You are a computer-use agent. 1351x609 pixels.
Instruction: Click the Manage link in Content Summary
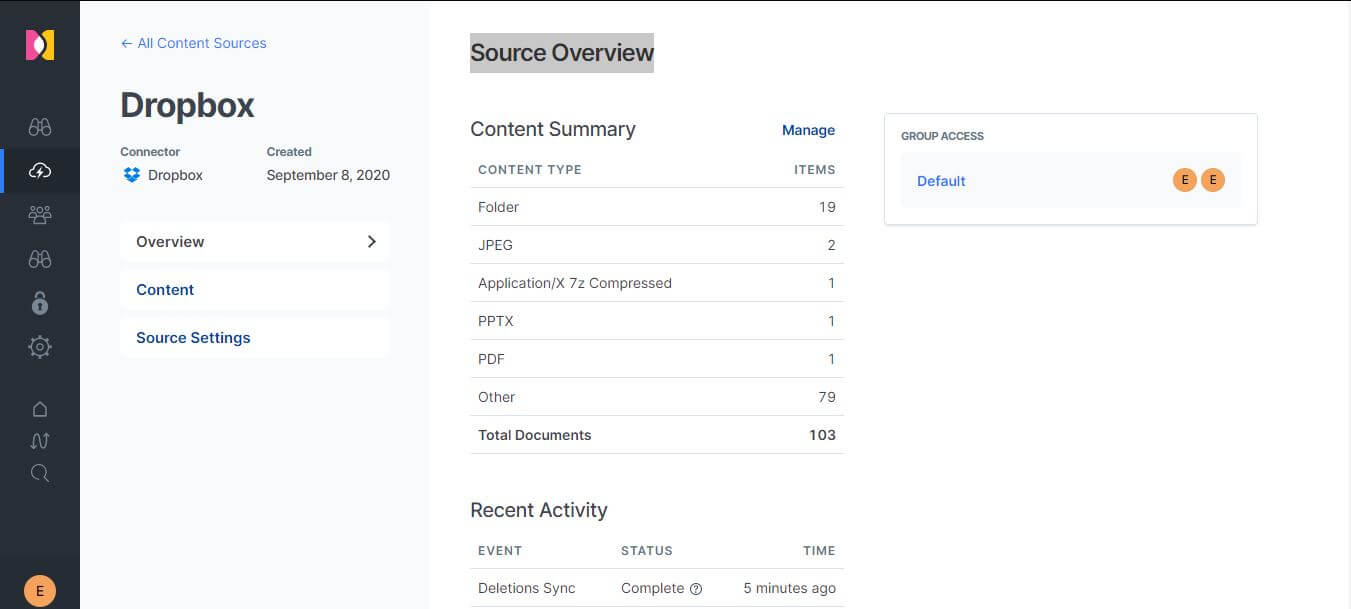808,130
